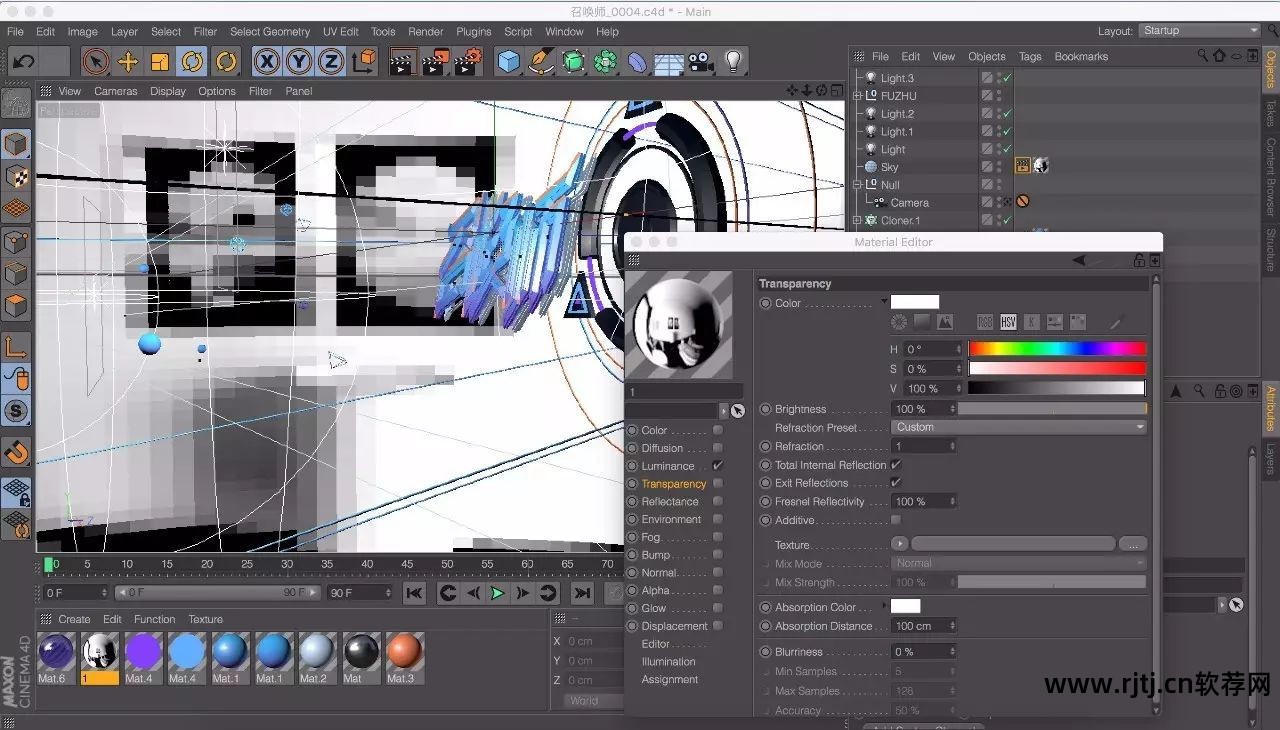Add a cube primitive from the toolbar

[509, 62]
